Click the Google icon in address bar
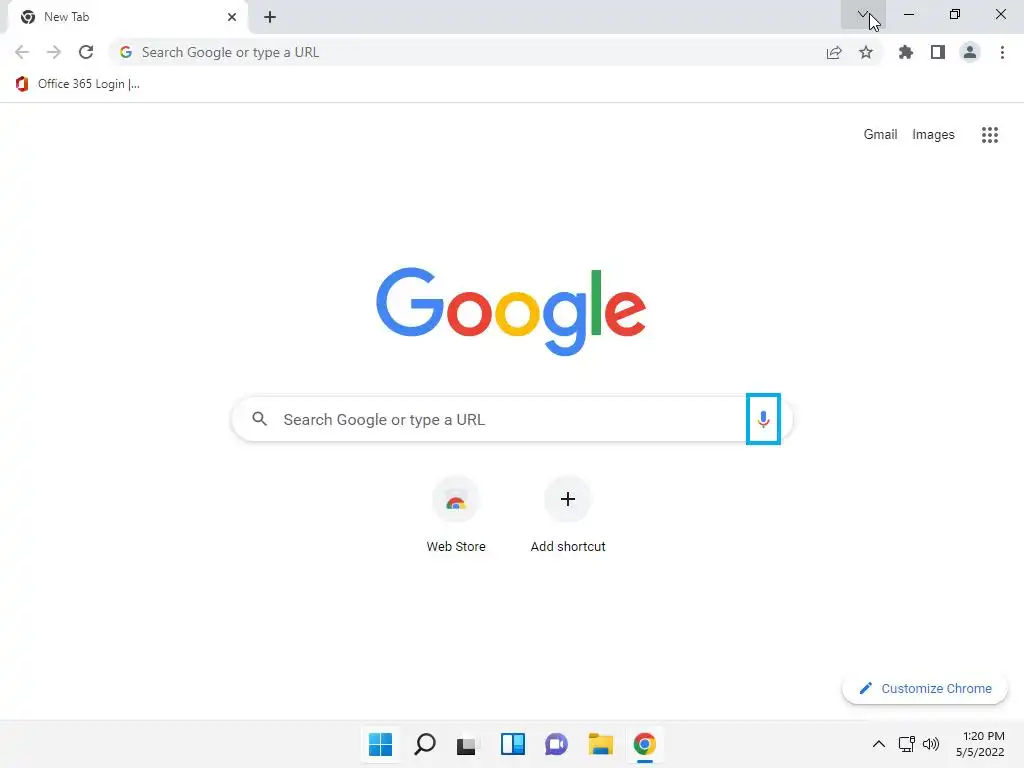The image size is (1024, 768). click(x=126, y=52)
